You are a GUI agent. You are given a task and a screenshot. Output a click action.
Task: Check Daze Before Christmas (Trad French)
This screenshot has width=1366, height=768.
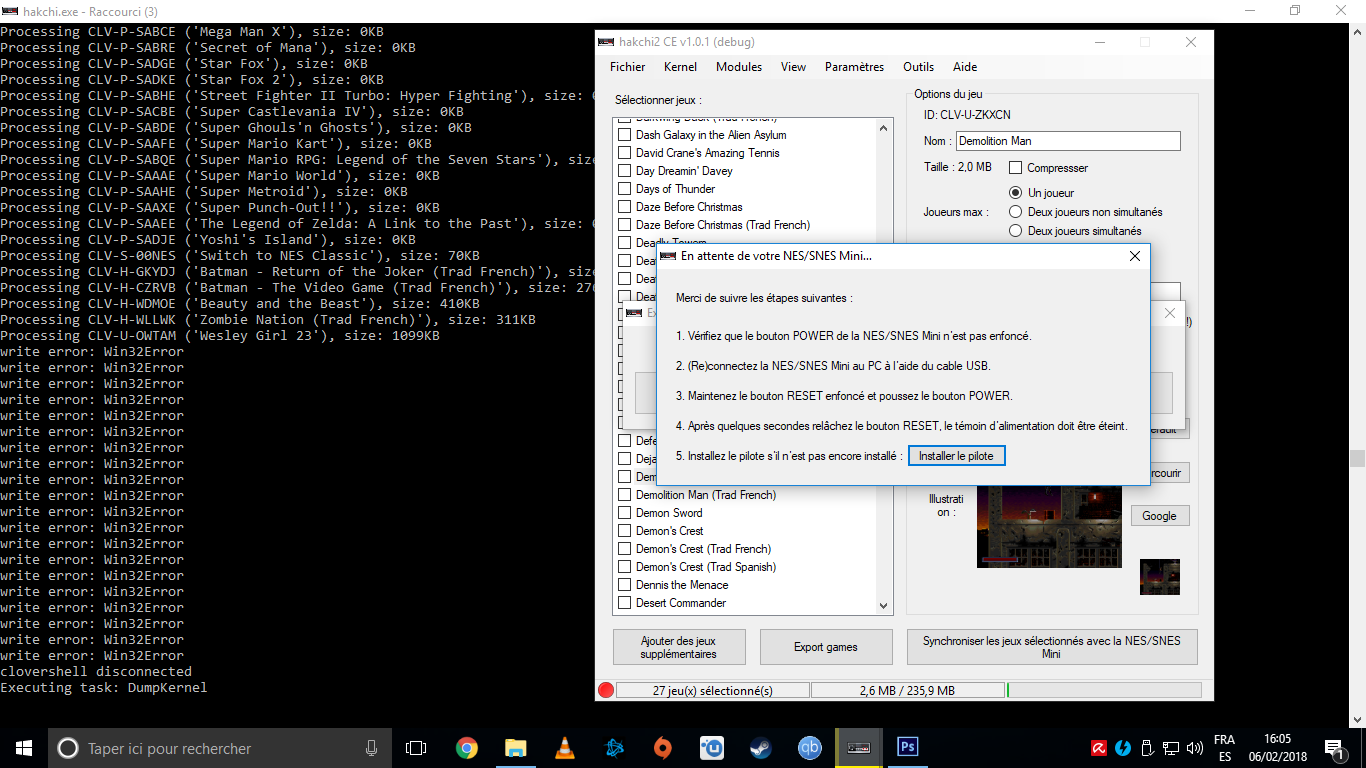point(625,225)
